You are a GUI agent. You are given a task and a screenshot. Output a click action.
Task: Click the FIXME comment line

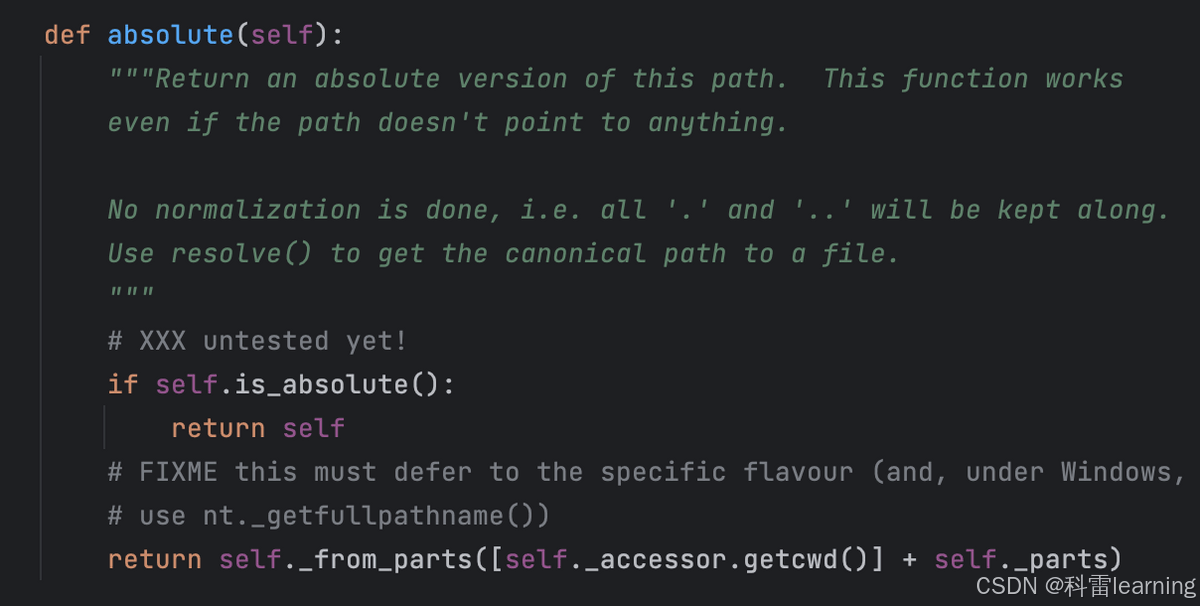tap(647, 472)
